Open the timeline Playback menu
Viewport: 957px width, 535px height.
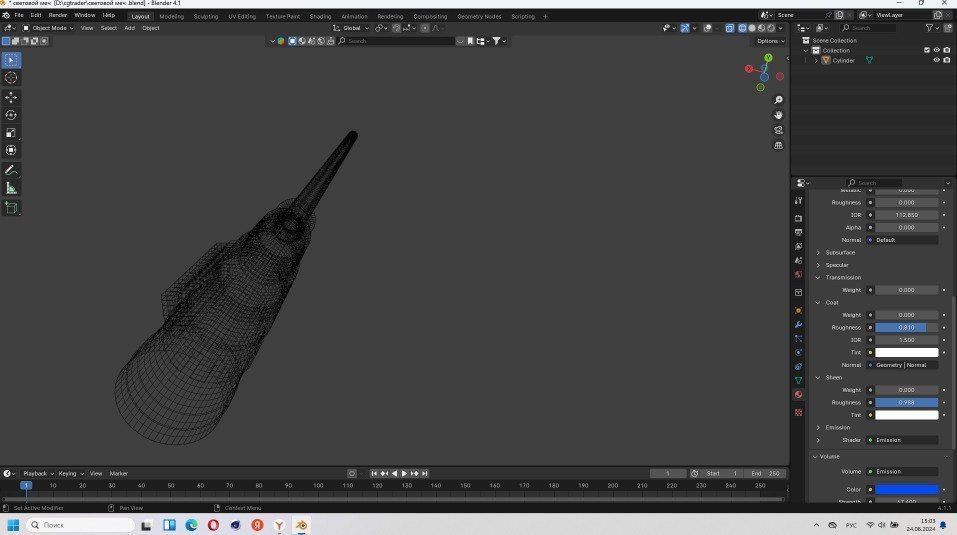click(38, 473)
